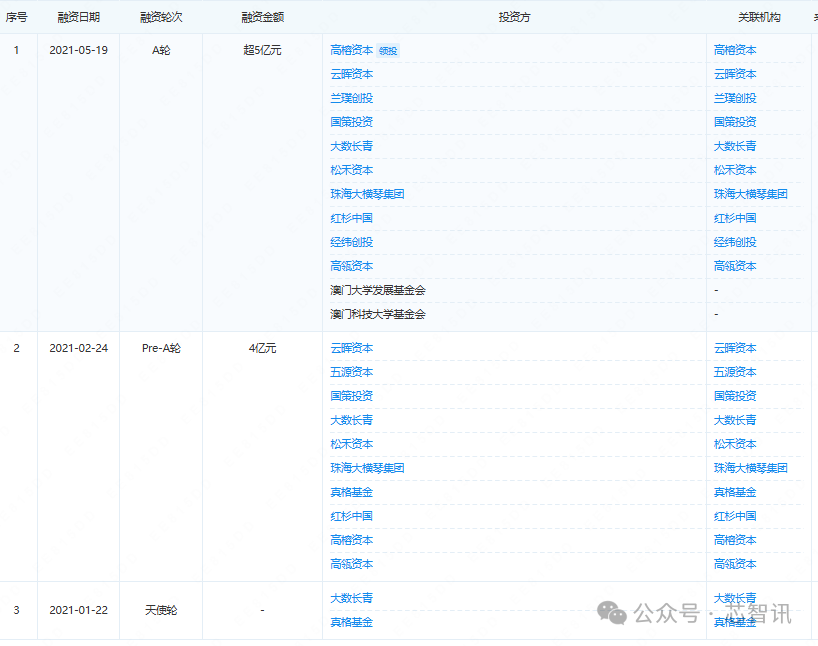818x646 pixels.
Task: Open 大数长青 in 关联机构 column, Pre-A轮 row
Action: pos(735,420)
